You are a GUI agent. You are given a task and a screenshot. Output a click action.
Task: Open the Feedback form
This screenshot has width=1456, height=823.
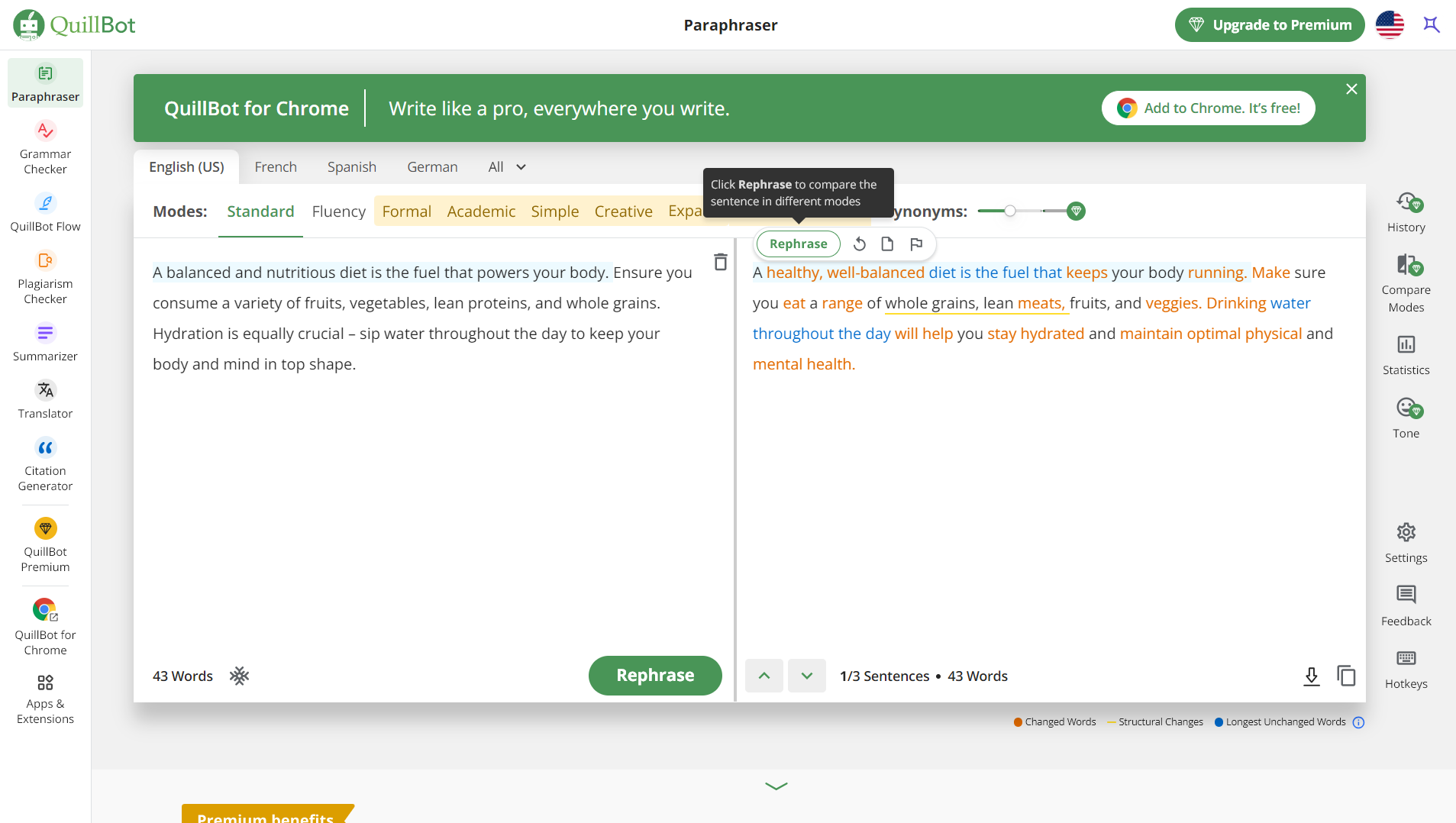1406,606
